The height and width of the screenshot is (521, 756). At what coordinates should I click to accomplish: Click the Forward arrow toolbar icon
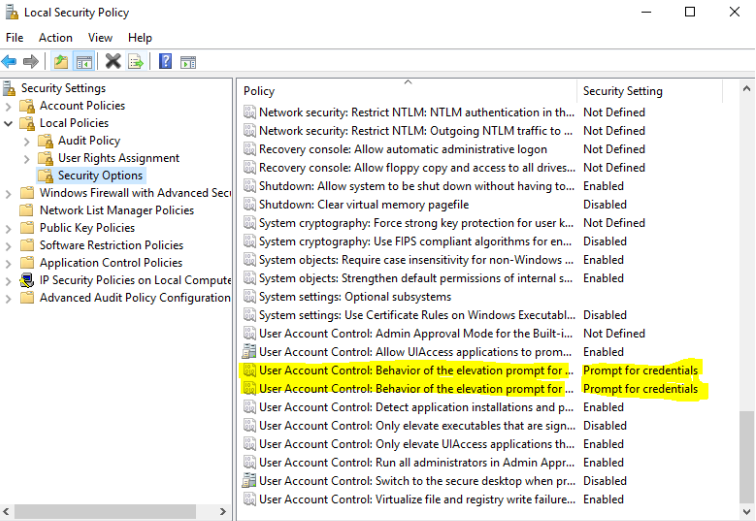(31, 62)
